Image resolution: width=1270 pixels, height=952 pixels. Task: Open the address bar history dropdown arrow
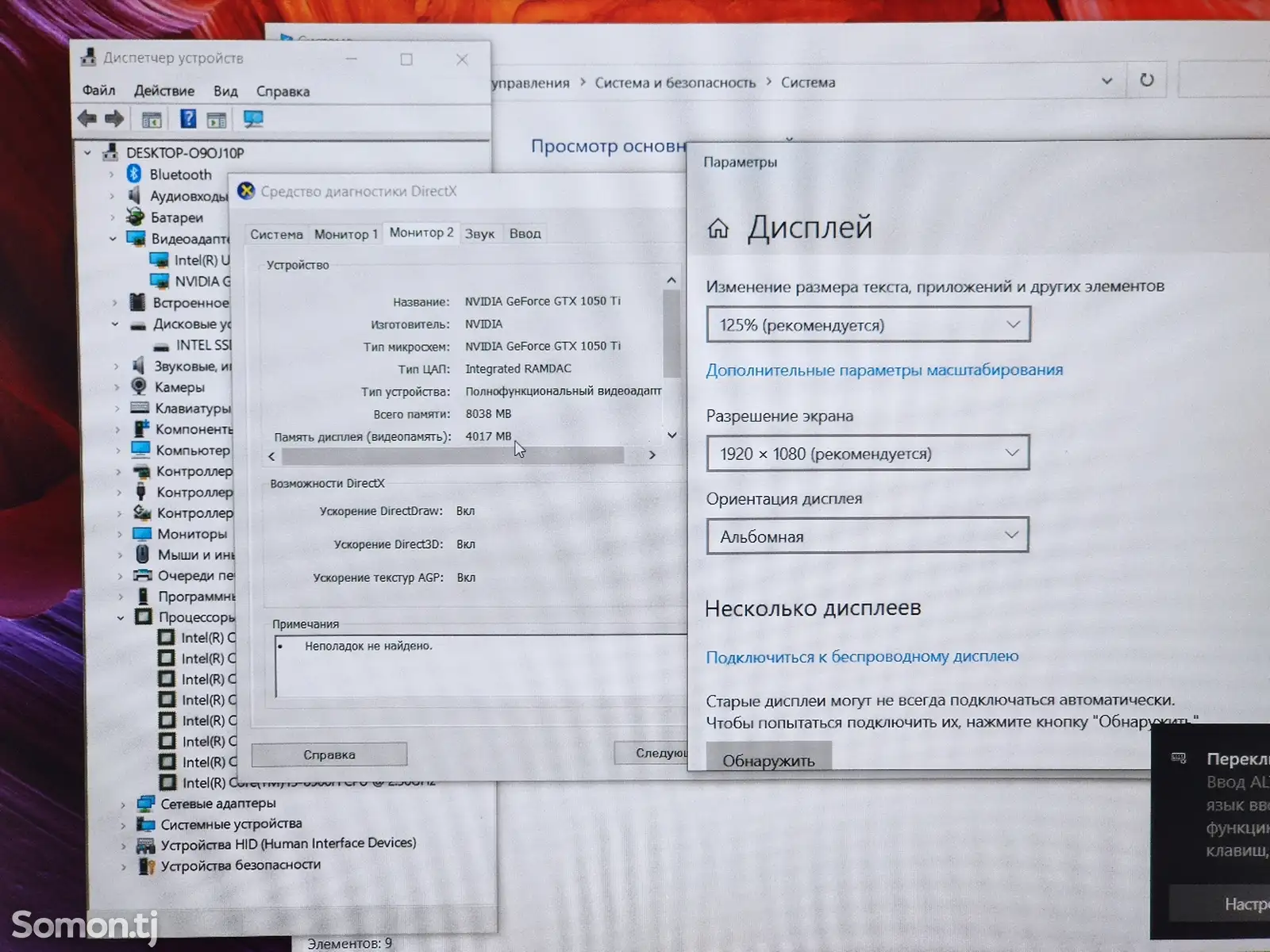pyautogui.click(x=1107, y=81)
